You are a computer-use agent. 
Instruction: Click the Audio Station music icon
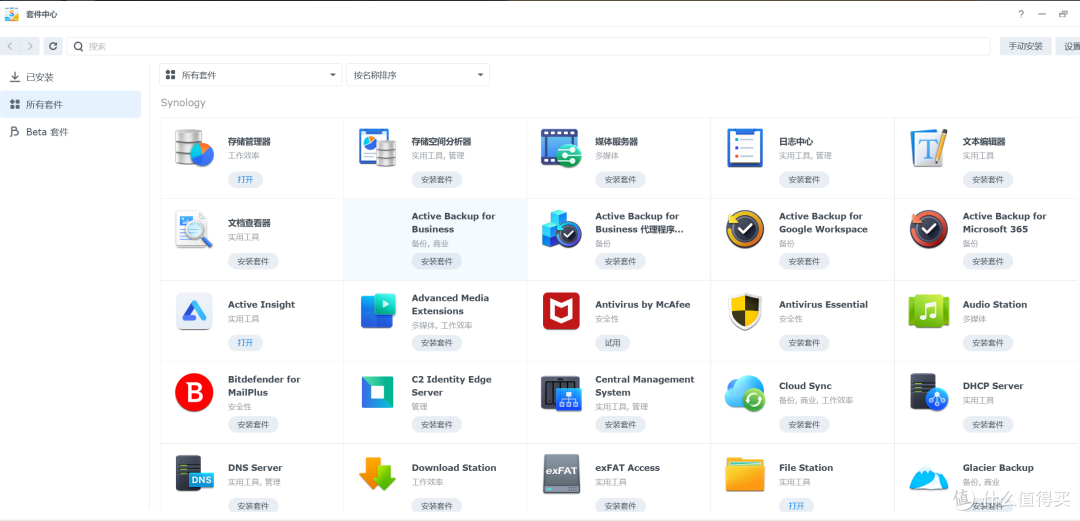[928, 311]
